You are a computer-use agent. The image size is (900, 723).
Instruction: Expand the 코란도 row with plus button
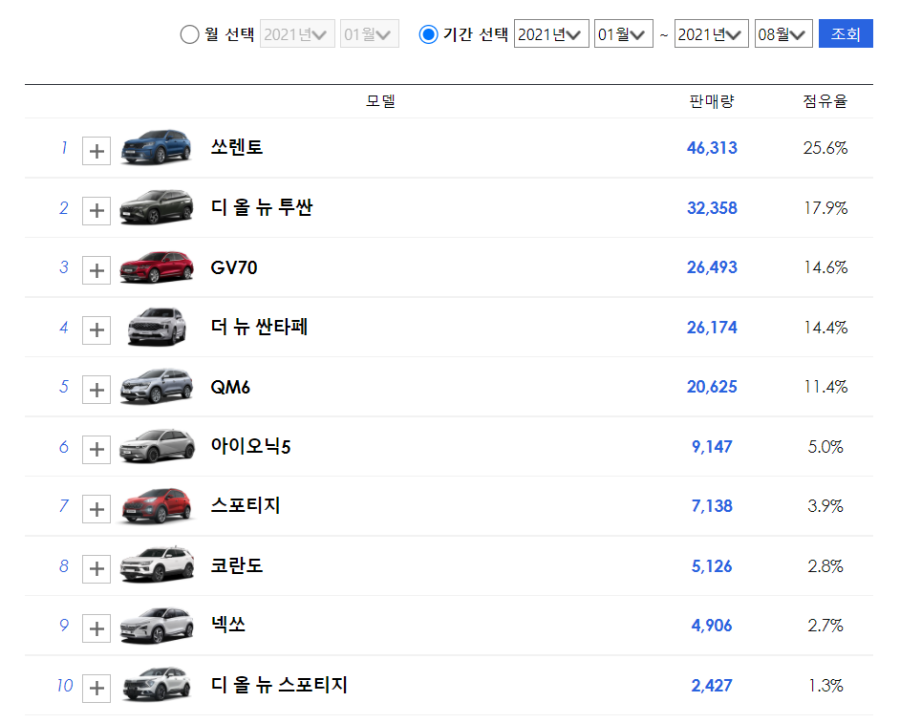click(96, 569)
